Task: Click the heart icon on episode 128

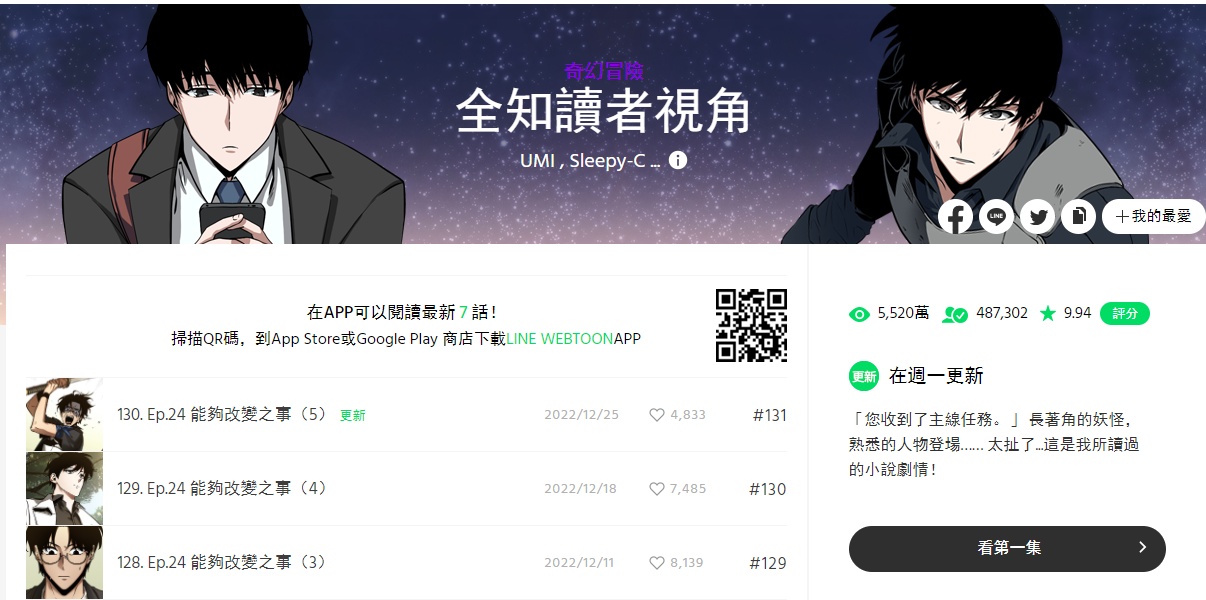Action: [657, 563]
